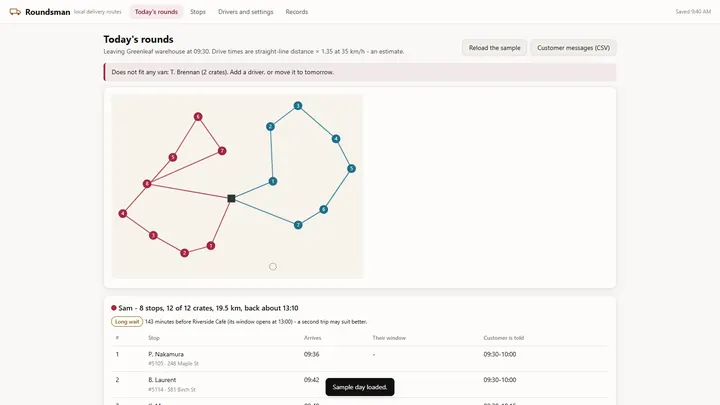Go to the Records tab
This screenshot has height=405, width=720.
[x=297, y=12]
